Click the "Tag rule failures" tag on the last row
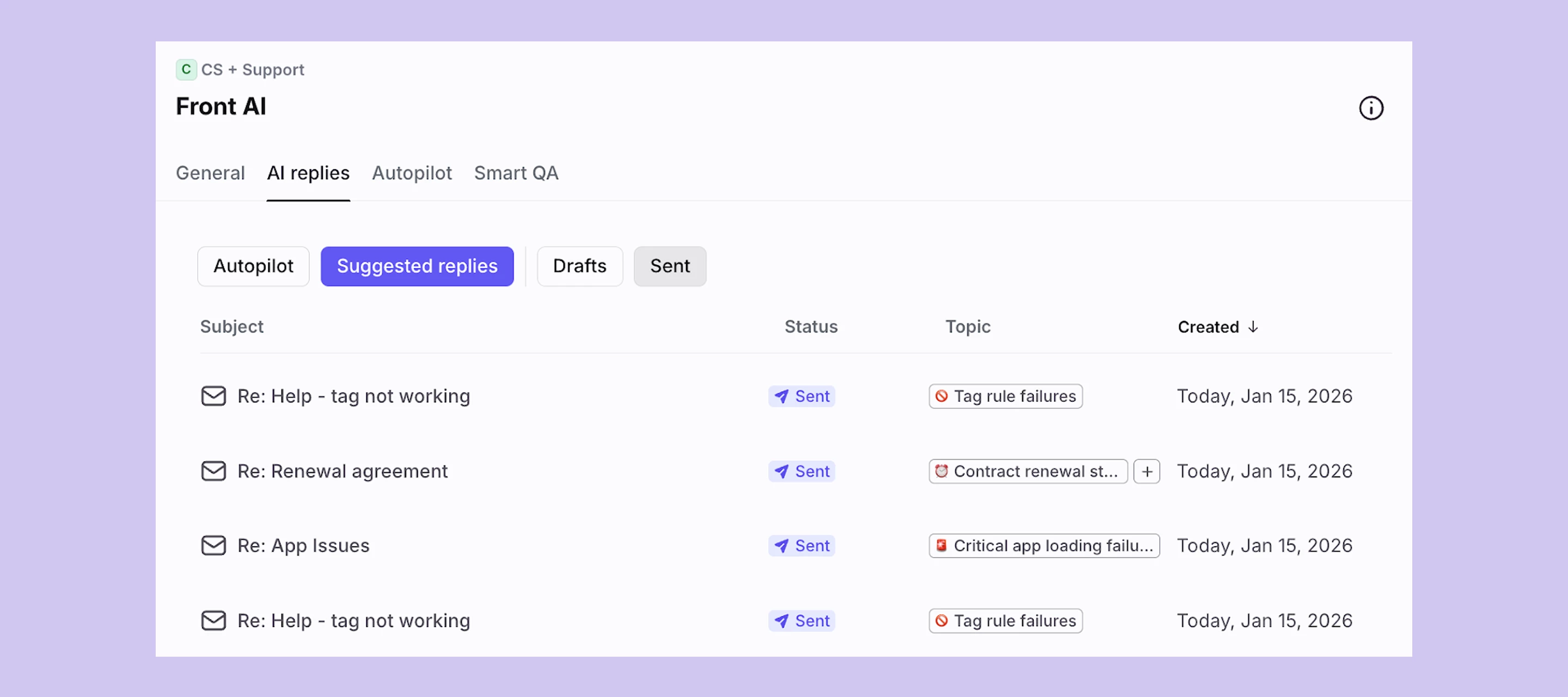The image size is (1568, 697). [x=1005, y=620]
